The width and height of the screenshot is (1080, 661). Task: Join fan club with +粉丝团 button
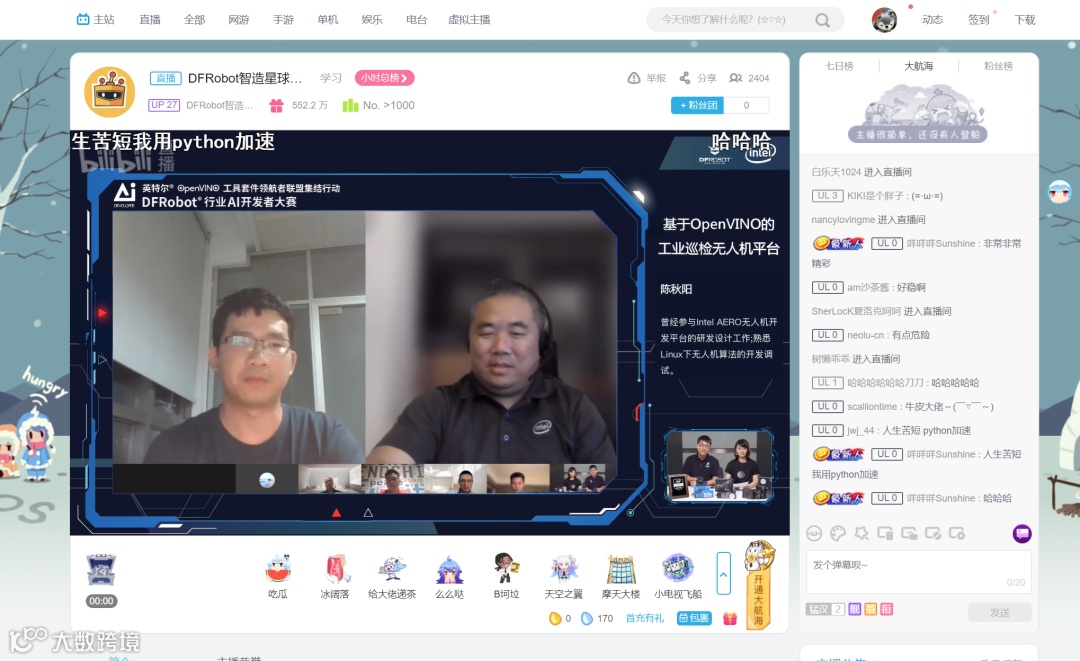[698, 105]
